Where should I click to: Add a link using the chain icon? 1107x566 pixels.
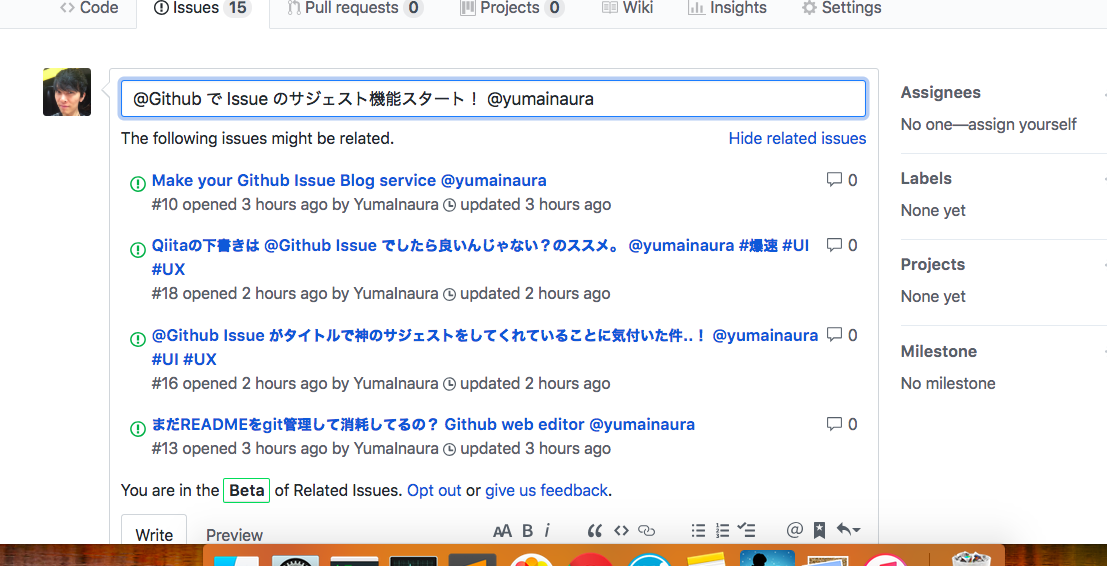click(x=647, y=531)
